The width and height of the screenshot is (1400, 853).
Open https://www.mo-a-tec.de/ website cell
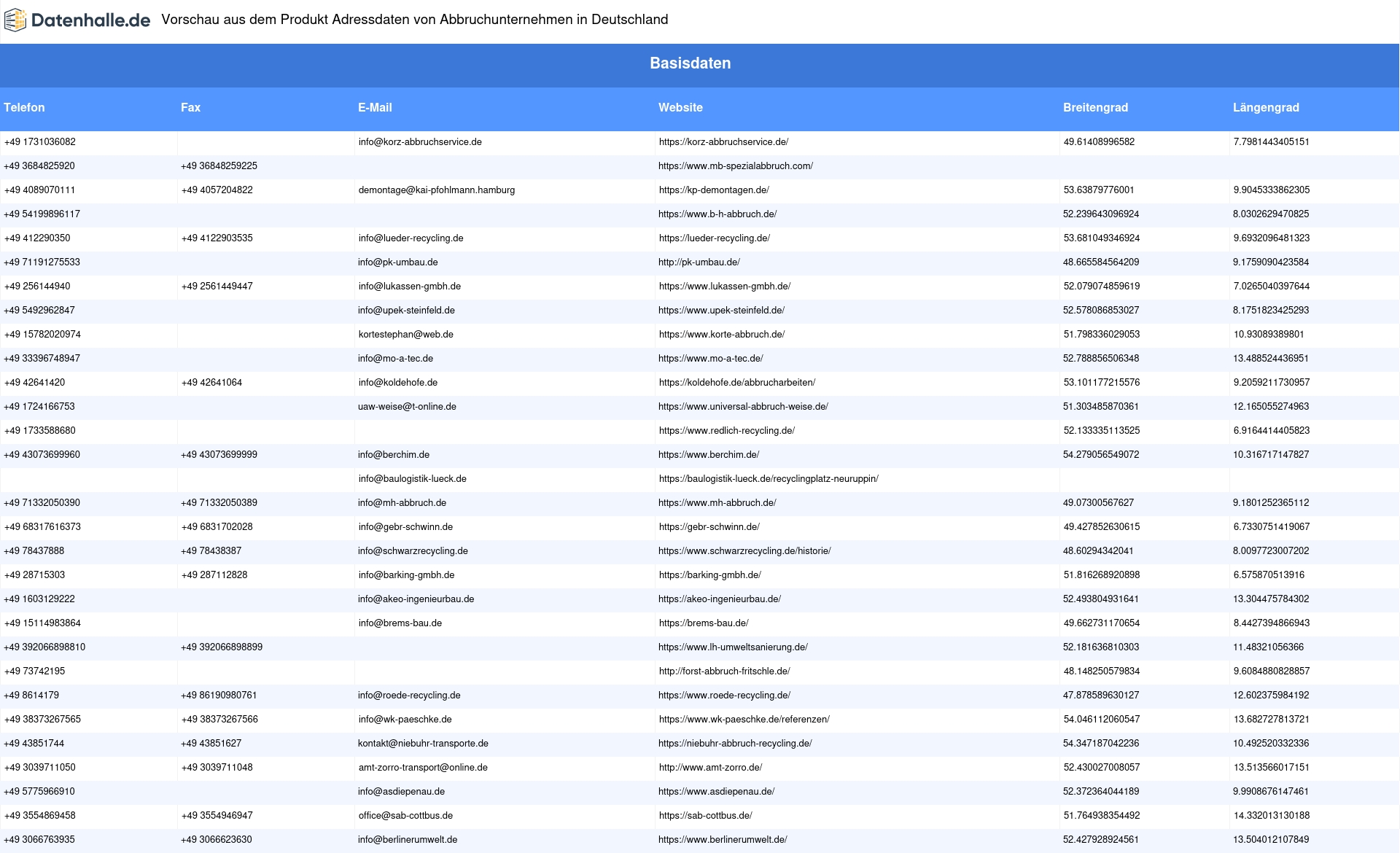coord(711,359)
